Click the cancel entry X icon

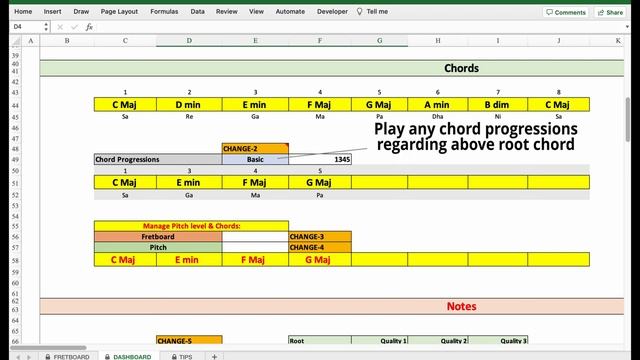60,27
